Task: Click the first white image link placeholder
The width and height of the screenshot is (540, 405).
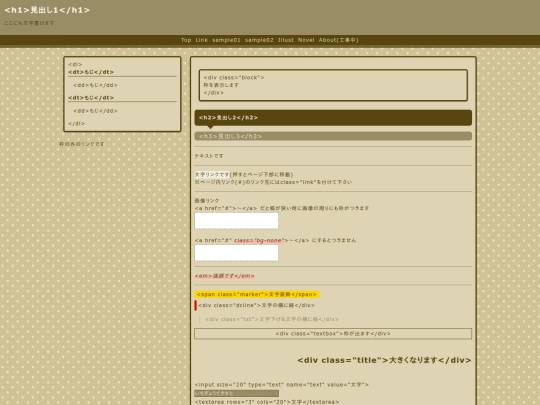Action: [236, 221]
